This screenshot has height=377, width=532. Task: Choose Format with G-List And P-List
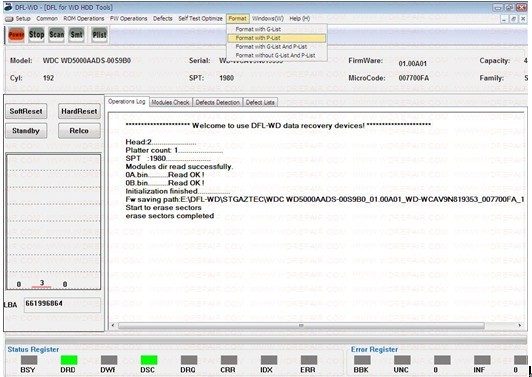pos(277,46)
